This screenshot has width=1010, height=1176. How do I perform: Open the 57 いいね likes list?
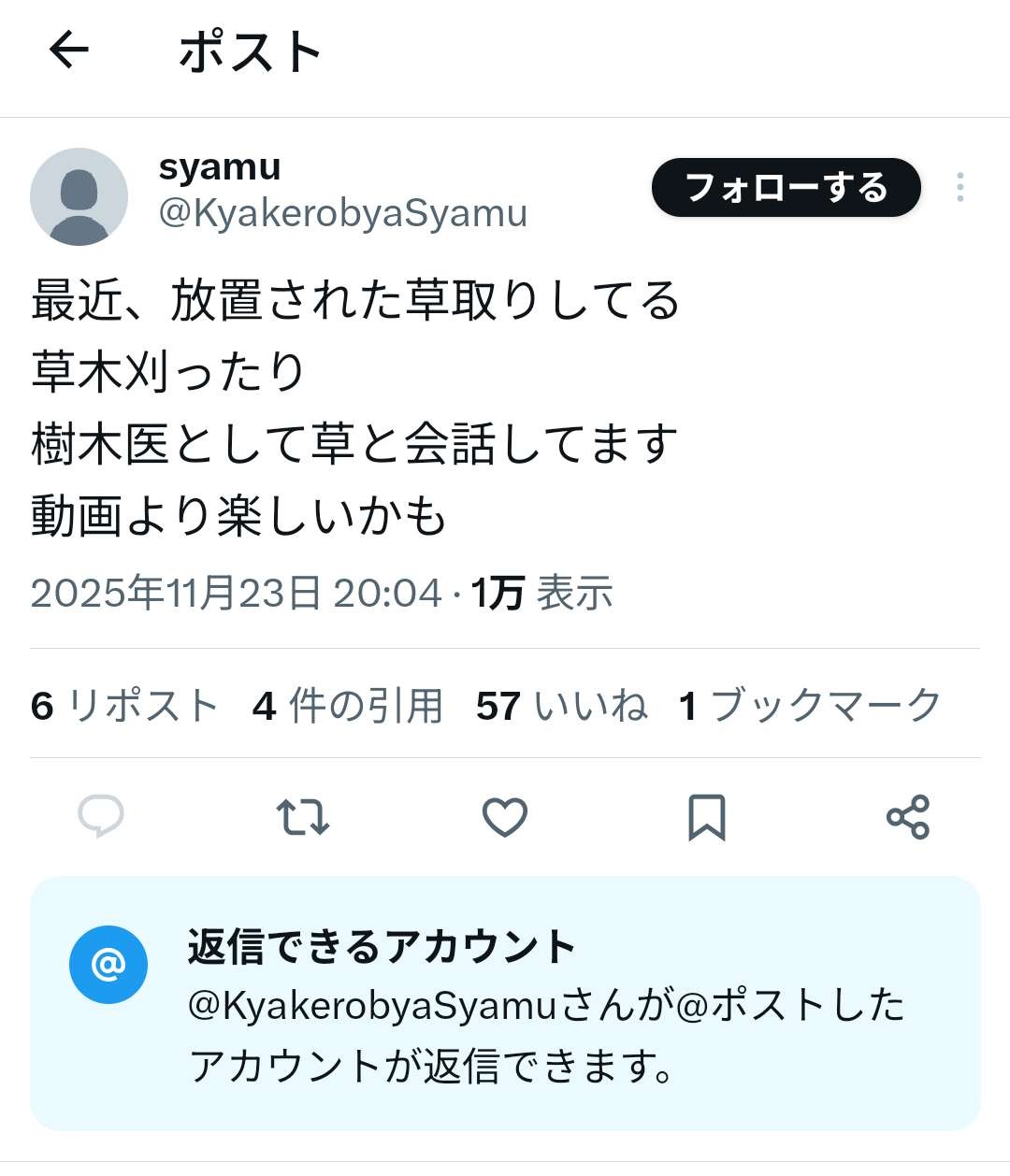pyautogui.click(x=561, y=706)
